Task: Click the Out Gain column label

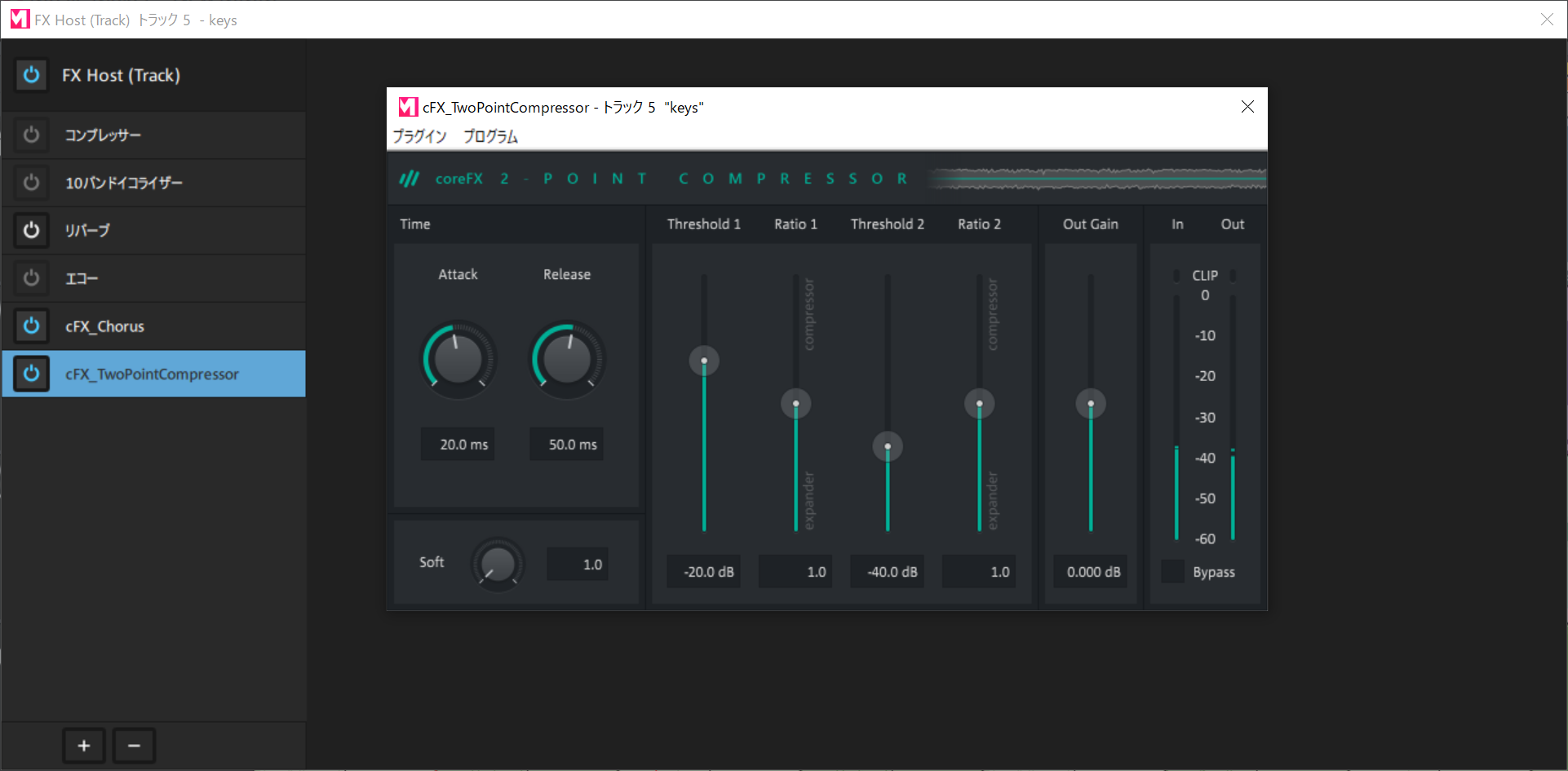Action: (x=1091, y=224)
